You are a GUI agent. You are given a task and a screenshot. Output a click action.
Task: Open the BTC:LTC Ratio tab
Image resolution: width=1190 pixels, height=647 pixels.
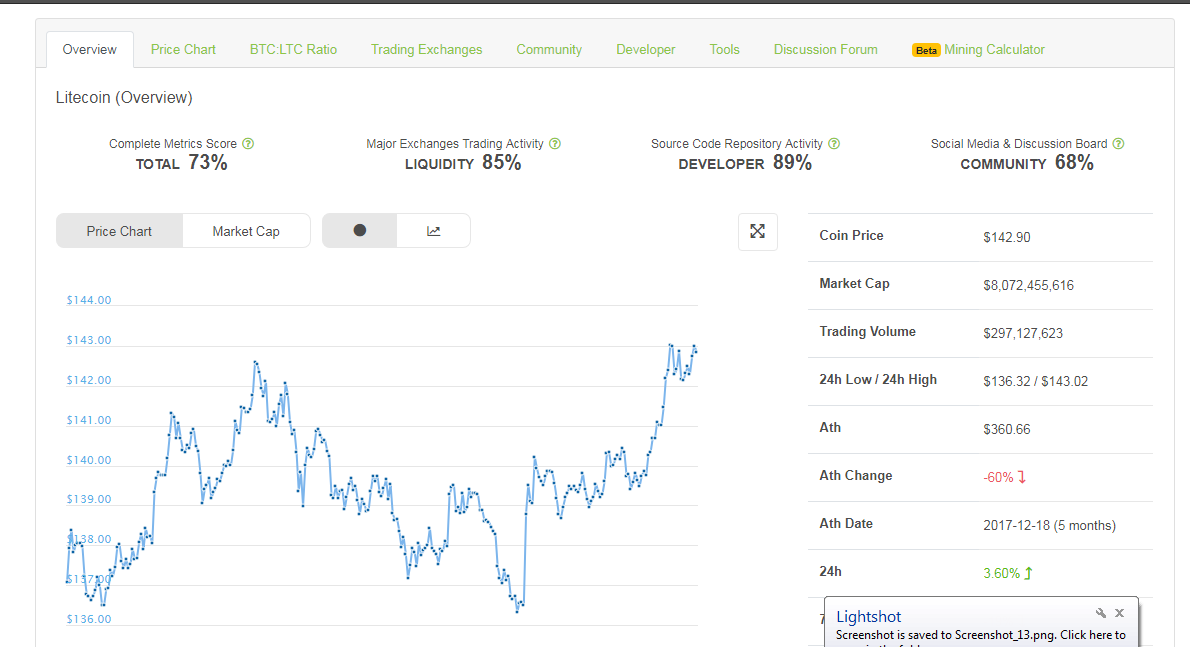(293, 49)
